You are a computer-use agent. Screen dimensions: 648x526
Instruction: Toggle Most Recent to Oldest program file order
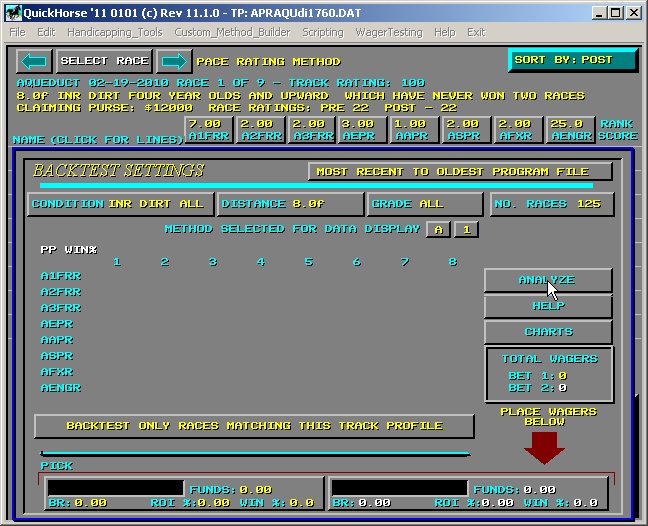tap(460, 171)
